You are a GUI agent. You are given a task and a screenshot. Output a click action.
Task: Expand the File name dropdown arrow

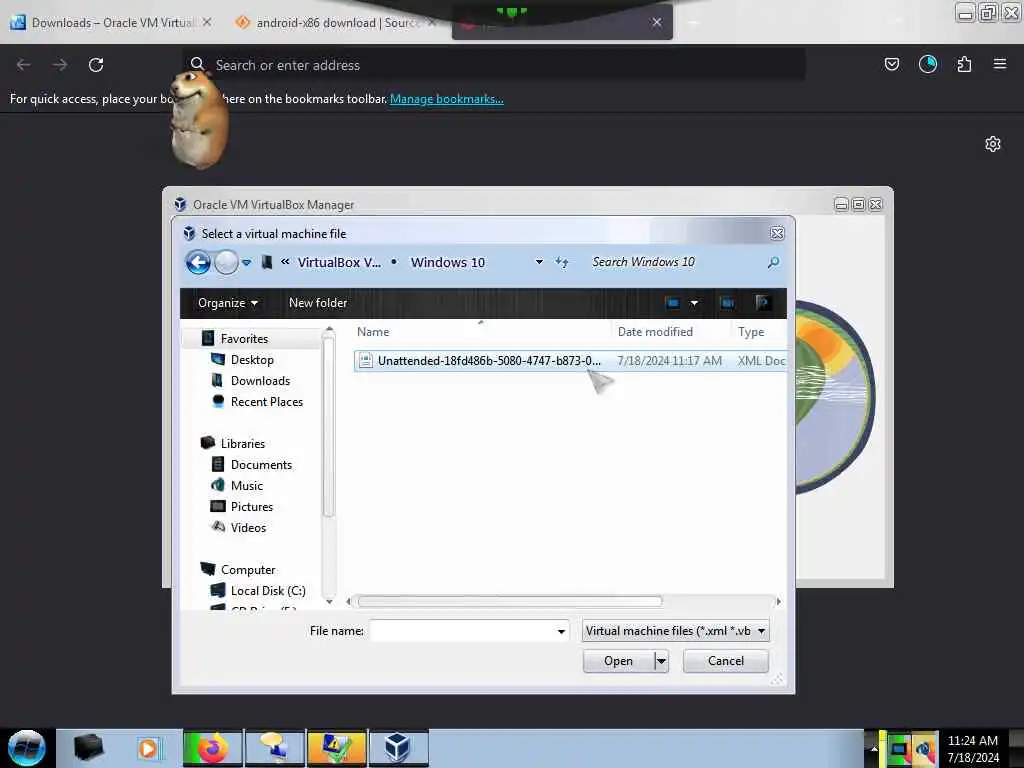tap(561, 631)
